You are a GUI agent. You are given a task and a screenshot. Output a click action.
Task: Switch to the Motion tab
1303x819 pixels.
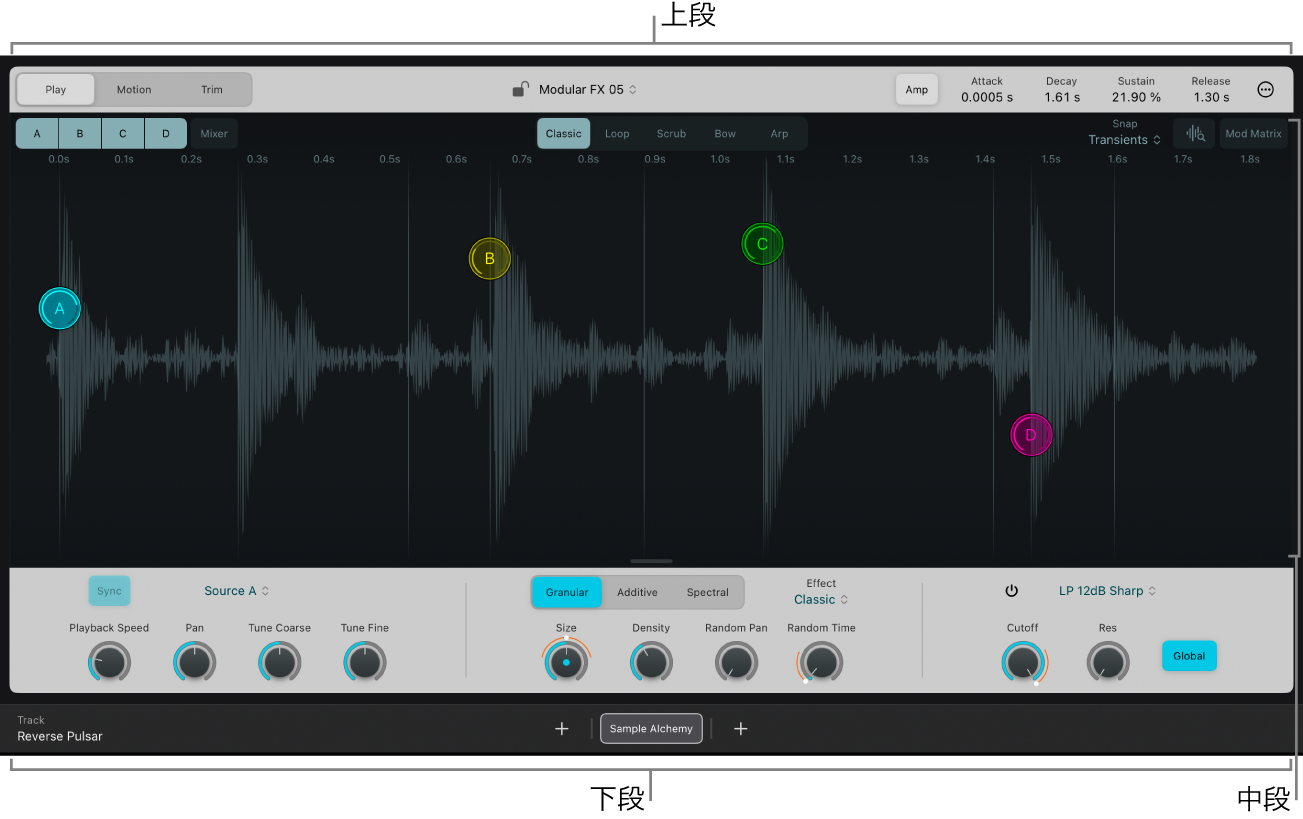[134, 89]
